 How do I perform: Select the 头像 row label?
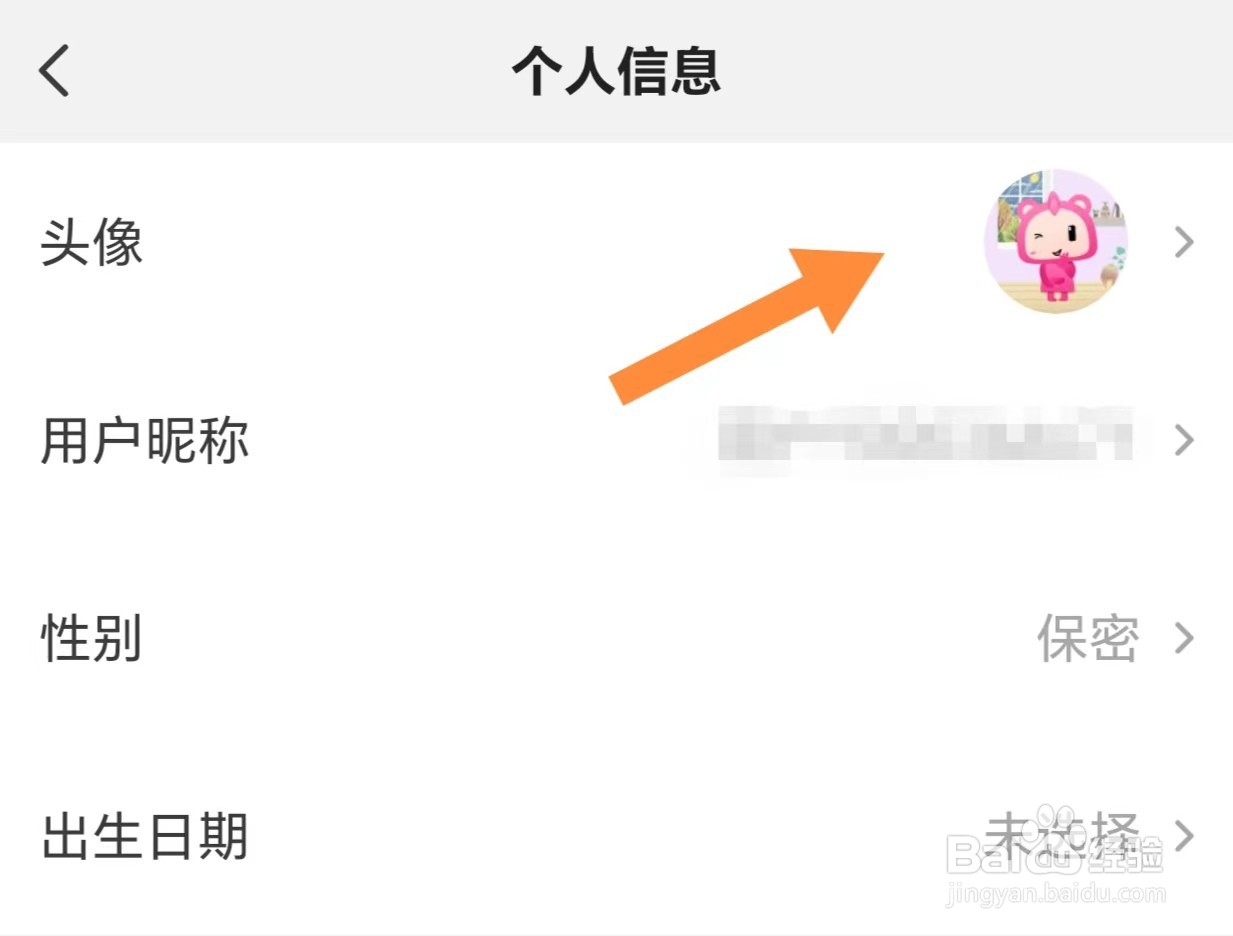[x=92, y=242]
